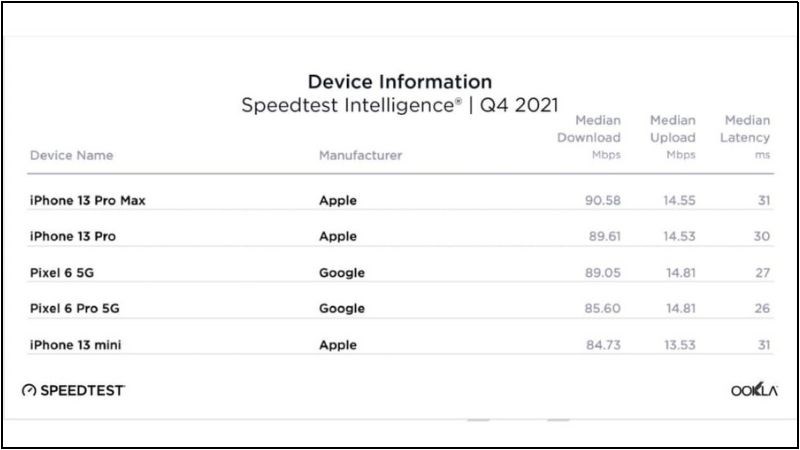The height and width of the screenshot is (450, 800).
Task: Click the Speedtest Intelligence Q4 2021 subtitle
Action: (399, 105)
